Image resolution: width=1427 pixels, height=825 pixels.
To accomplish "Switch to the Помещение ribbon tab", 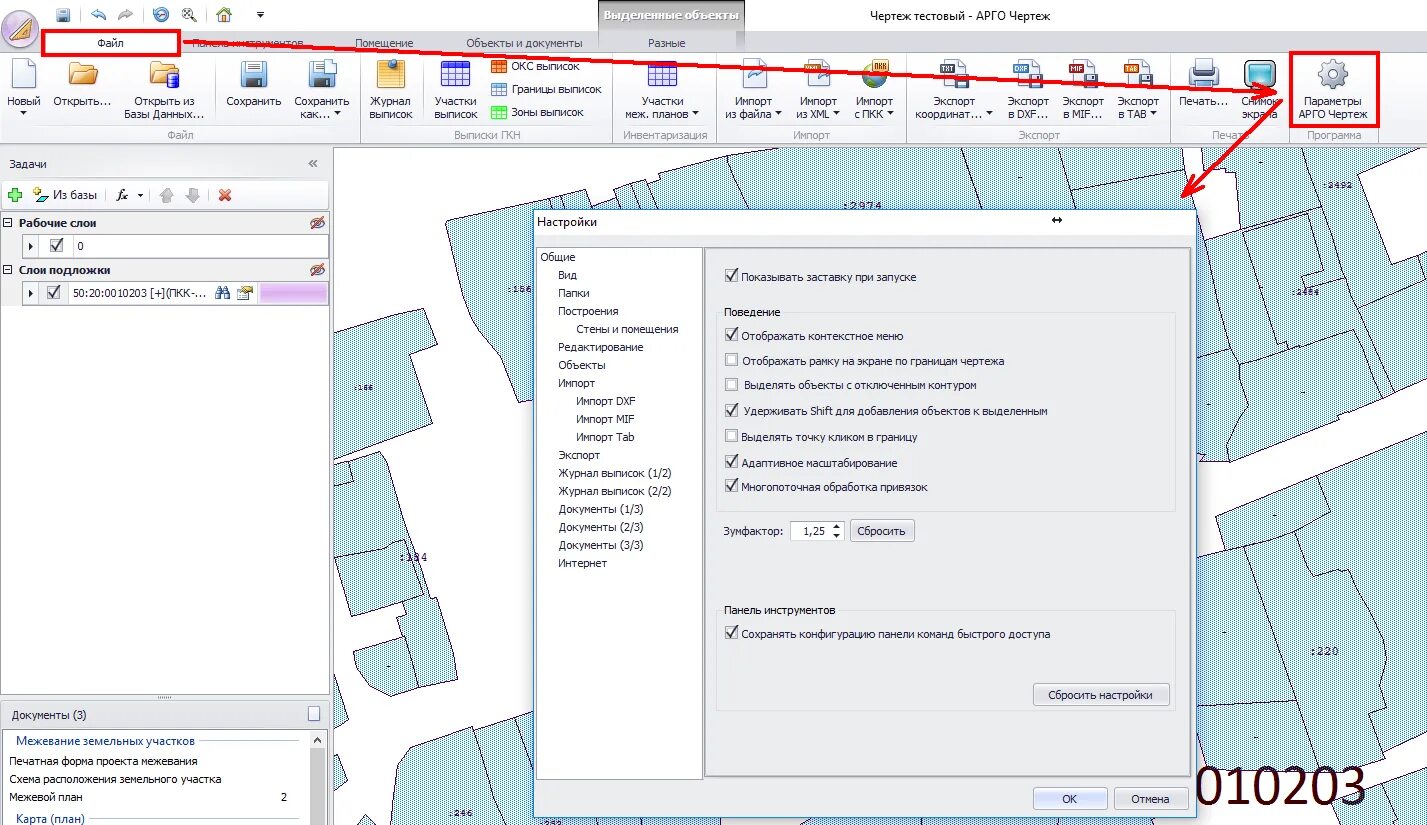I will [x=384, y=43].
